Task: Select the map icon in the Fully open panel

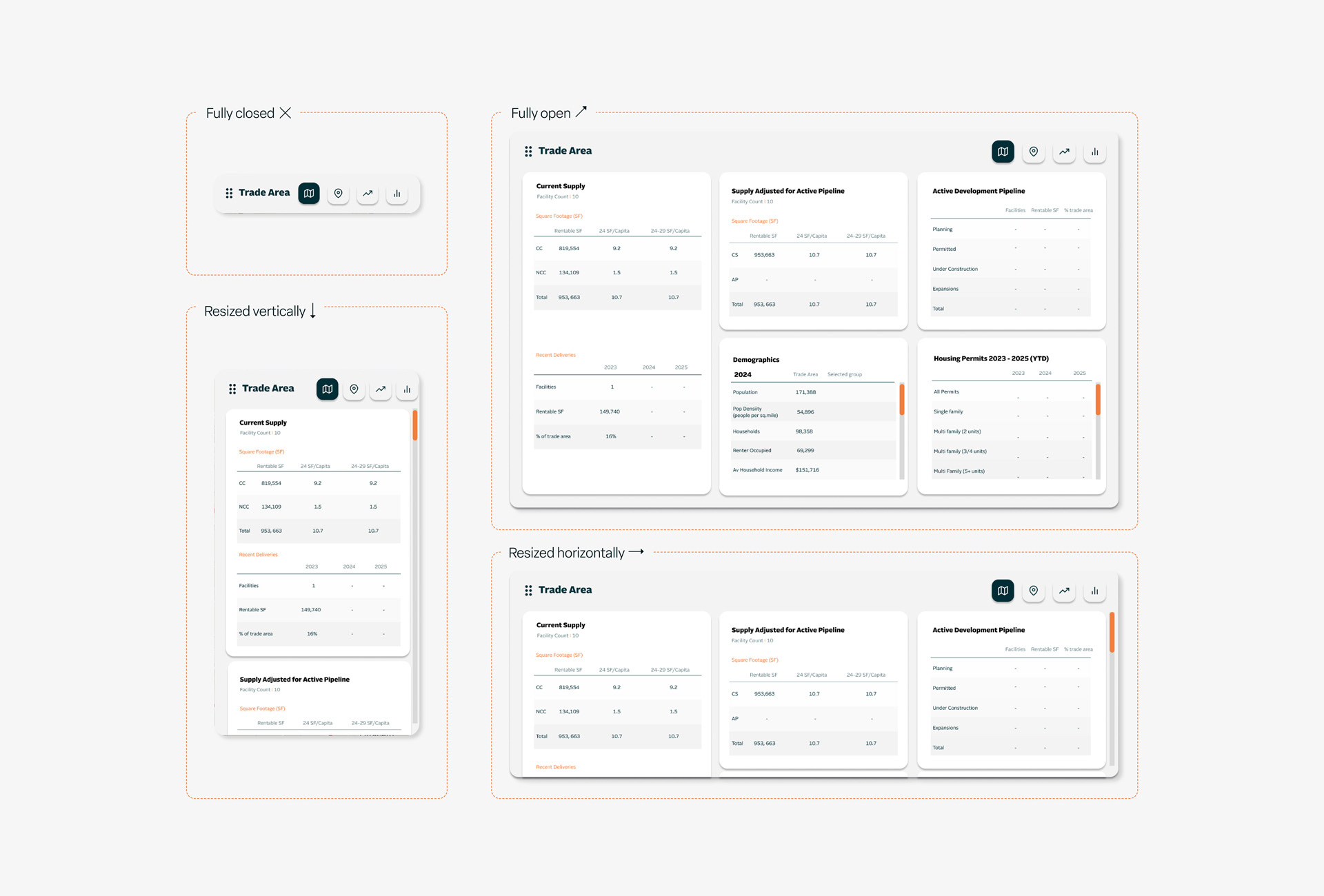Action: [x=1003, y=152]
